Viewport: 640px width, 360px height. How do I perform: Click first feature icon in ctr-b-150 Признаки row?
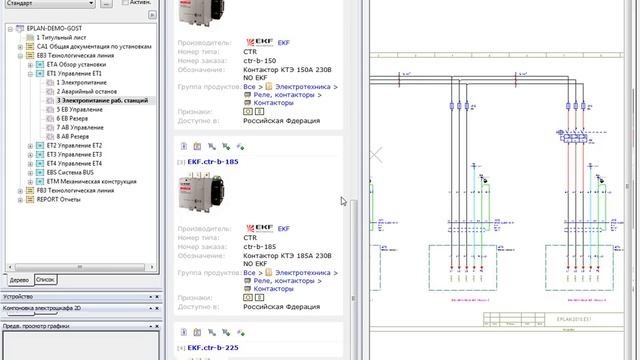pos(248,111)
